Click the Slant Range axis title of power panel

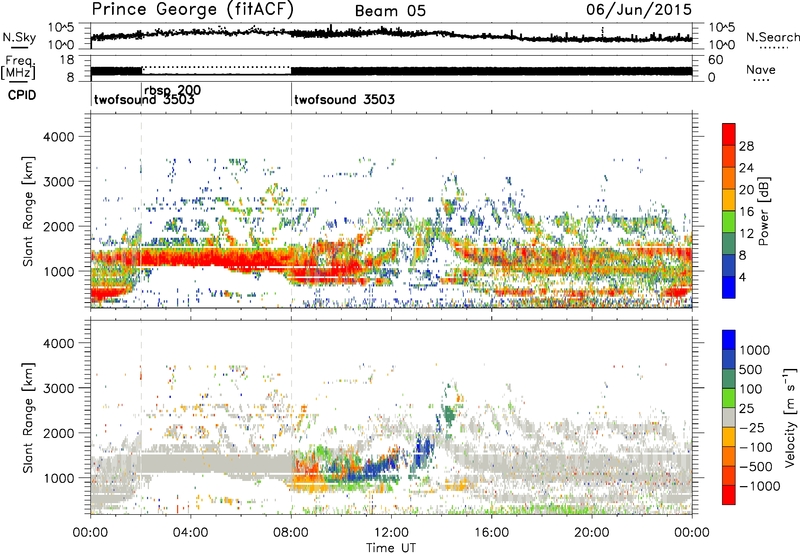28,211
